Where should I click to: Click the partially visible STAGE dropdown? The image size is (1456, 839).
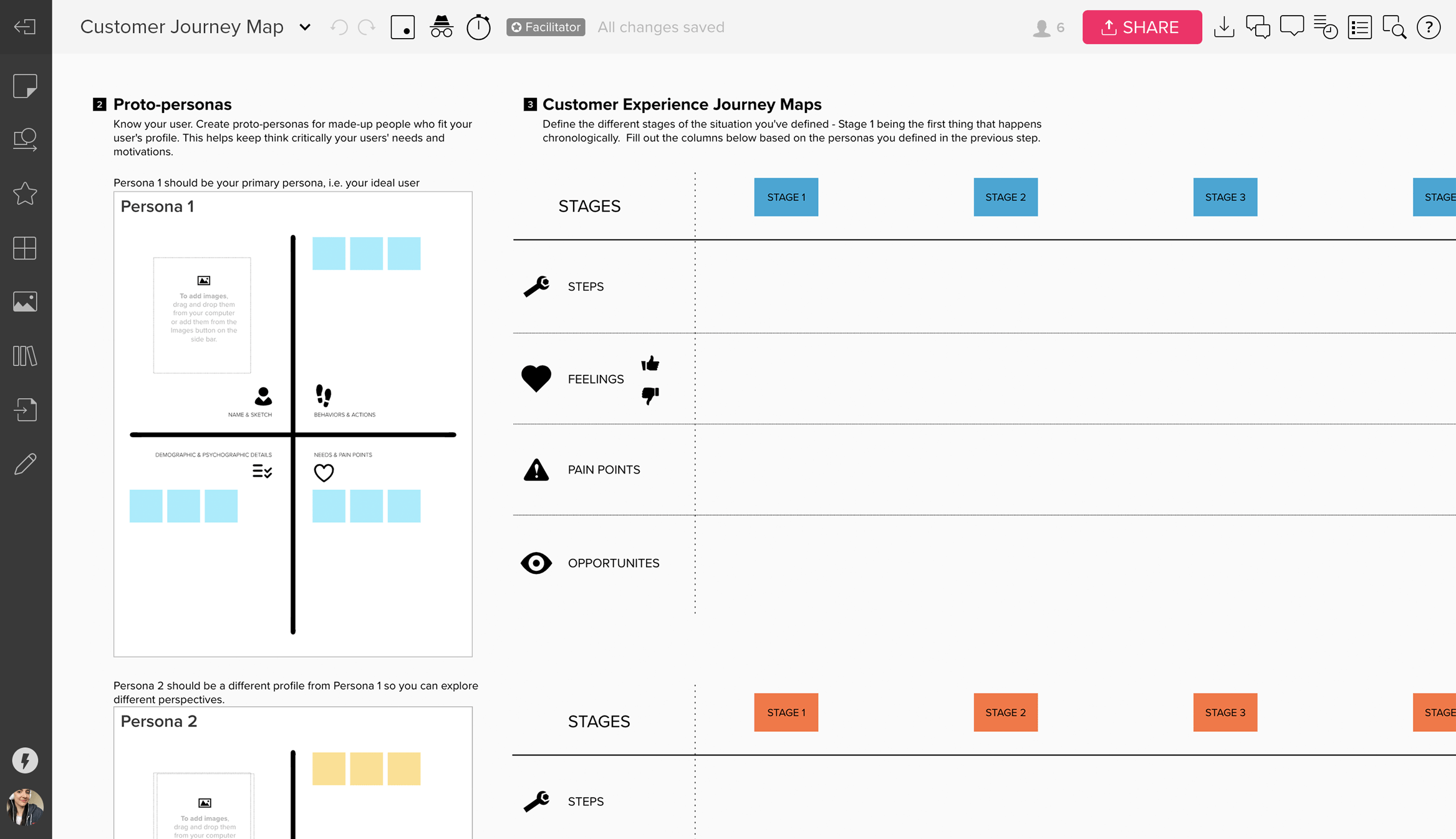(1444, 197)
